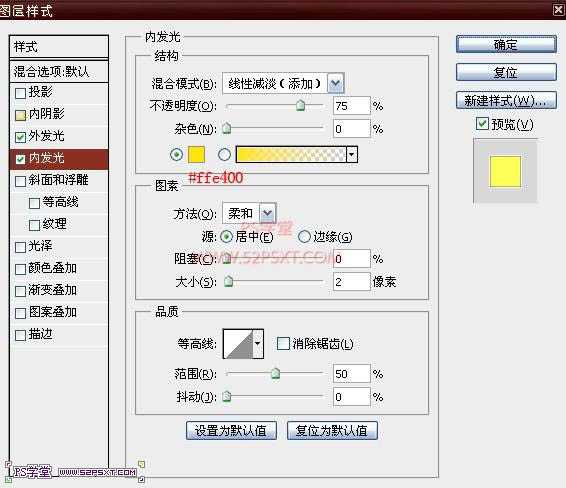Select the 描边 stroke row
The width and height of the screenshot is (566, 488).
[x=59, y=335]
